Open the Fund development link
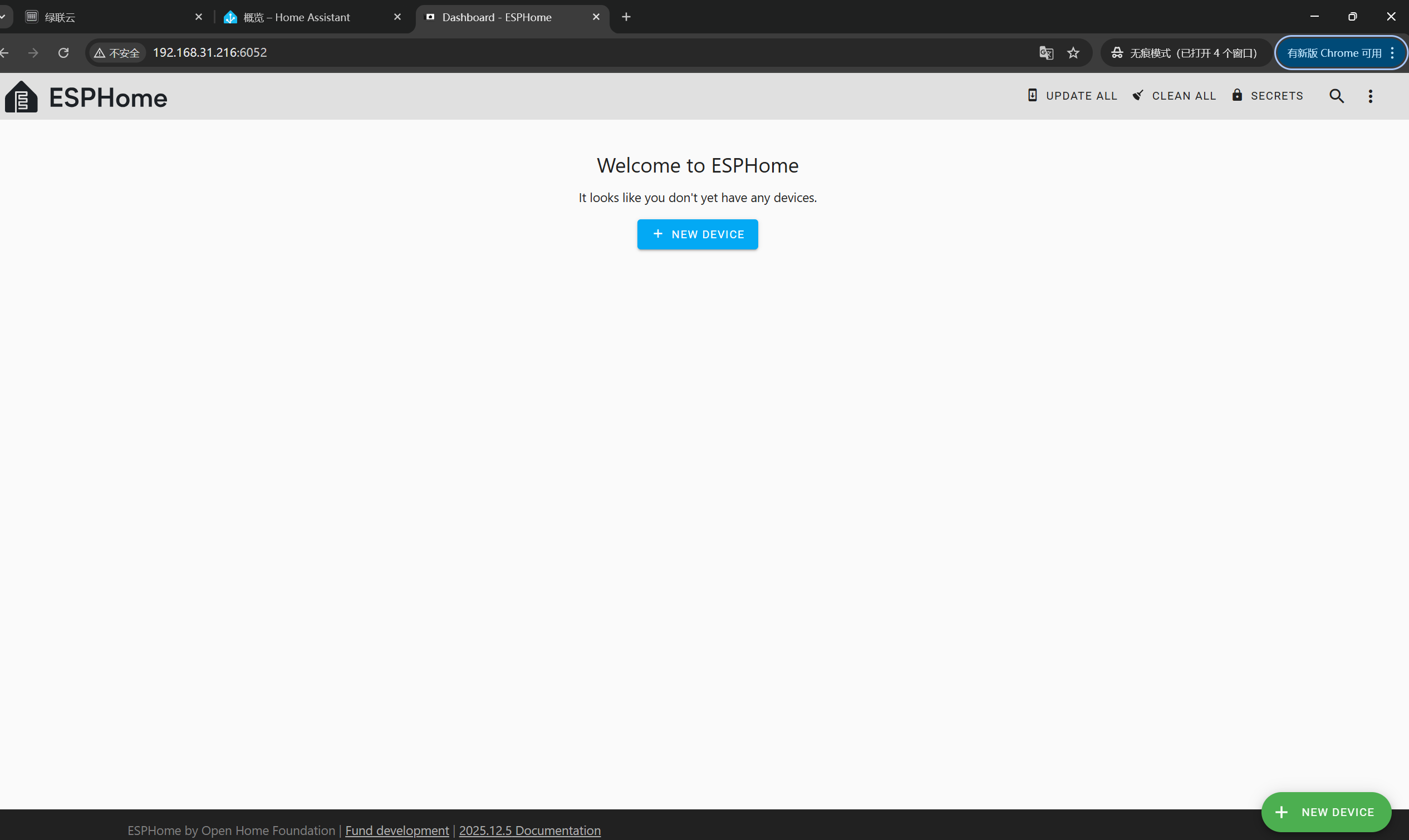 pyautogui.click(x=396, y=830)
